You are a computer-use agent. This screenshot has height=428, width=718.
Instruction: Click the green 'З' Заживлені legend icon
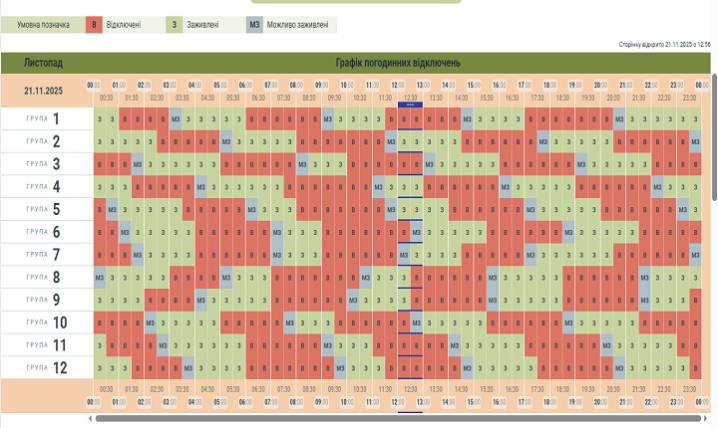(175, 23)
